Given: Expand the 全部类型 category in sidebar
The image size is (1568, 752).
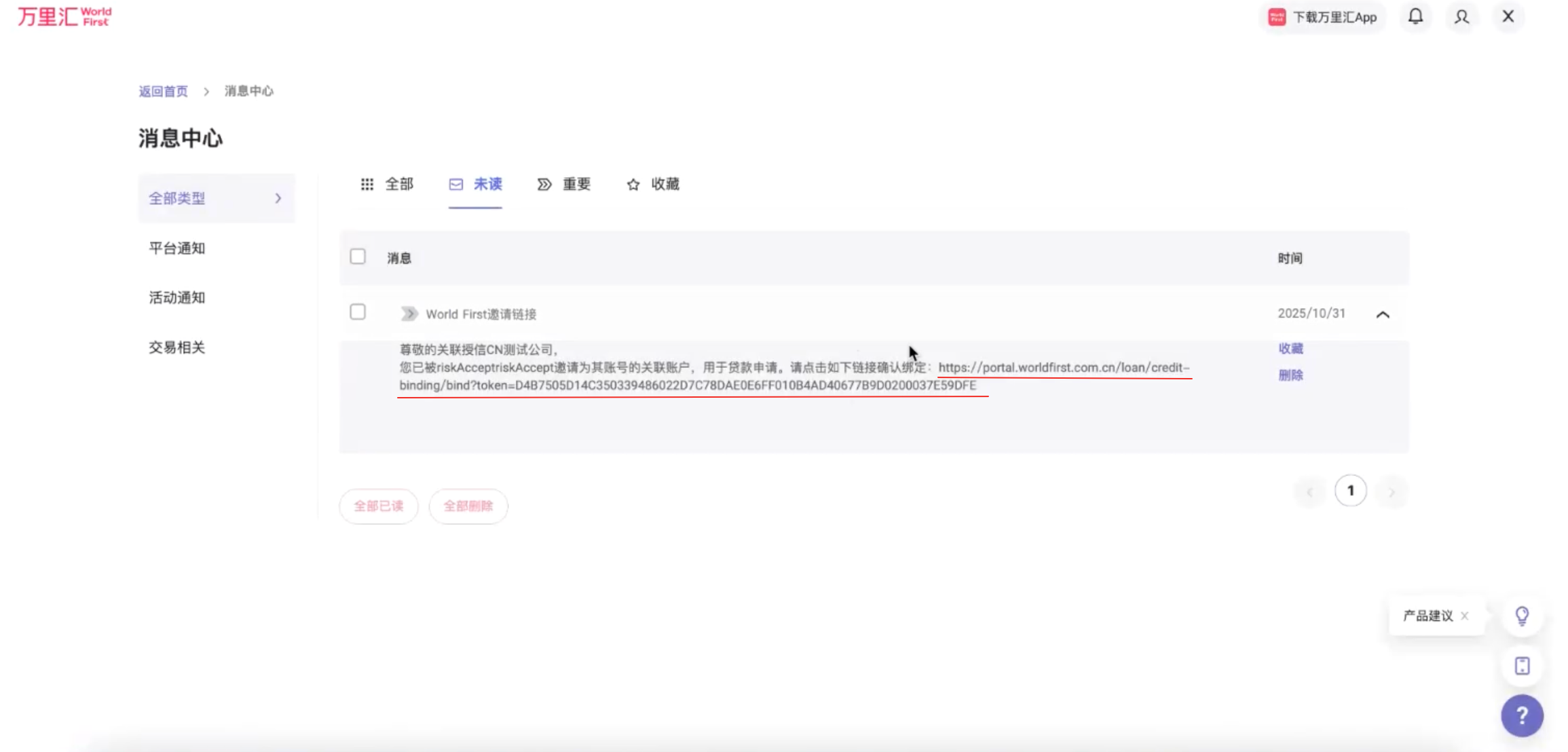Looking at the screenshot, I should 278,198.
